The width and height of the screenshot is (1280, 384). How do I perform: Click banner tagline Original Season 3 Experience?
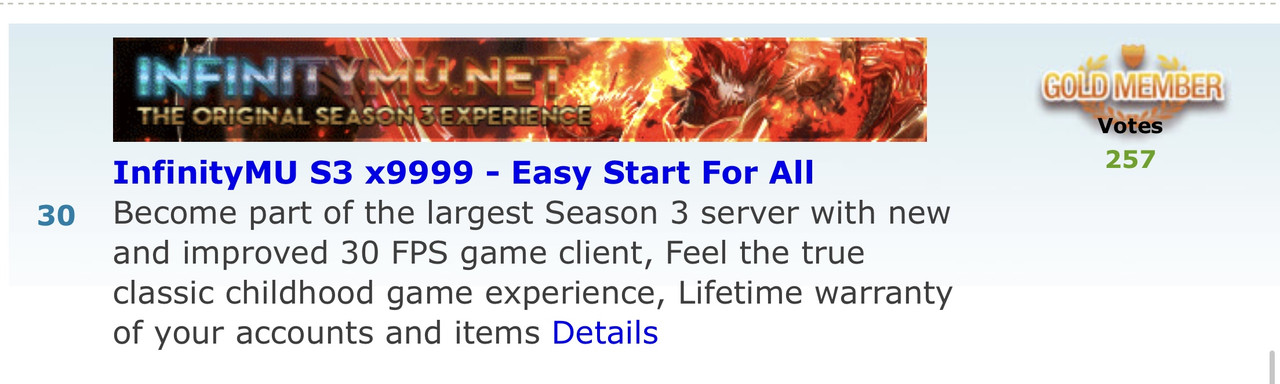click(x=364, y=117)
